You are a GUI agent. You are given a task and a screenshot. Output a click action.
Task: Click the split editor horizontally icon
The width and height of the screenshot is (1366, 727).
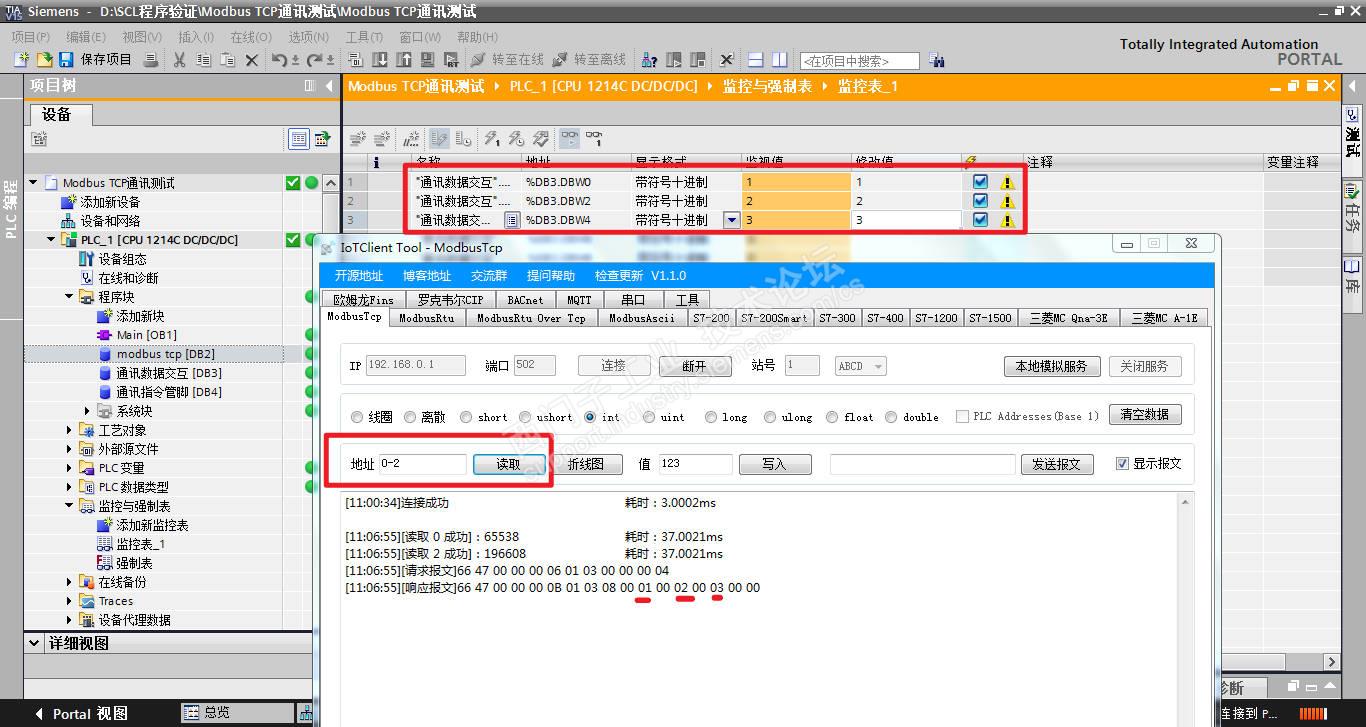click(756, 60)
